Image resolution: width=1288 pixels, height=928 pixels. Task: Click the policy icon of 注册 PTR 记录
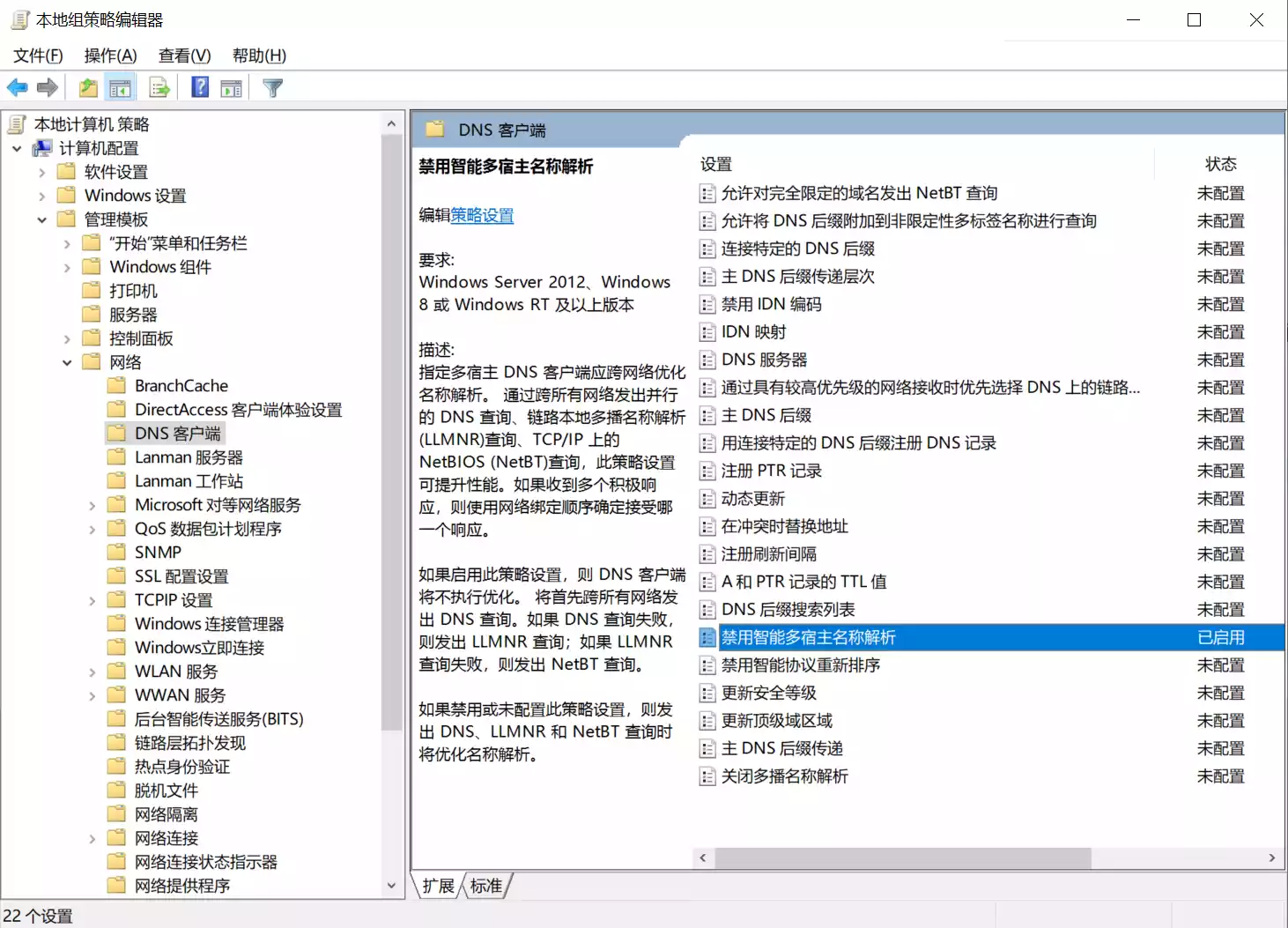coord(707,471)
